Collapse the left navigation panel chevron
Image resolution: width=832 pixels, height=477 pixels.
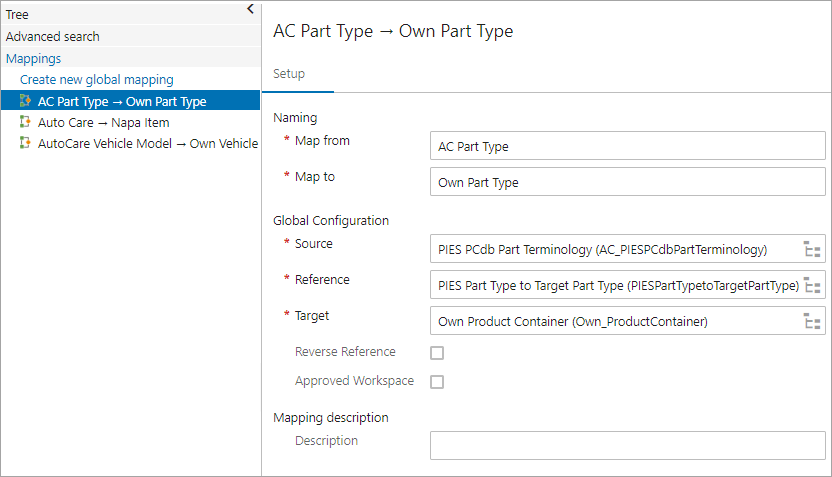(250, 9)
